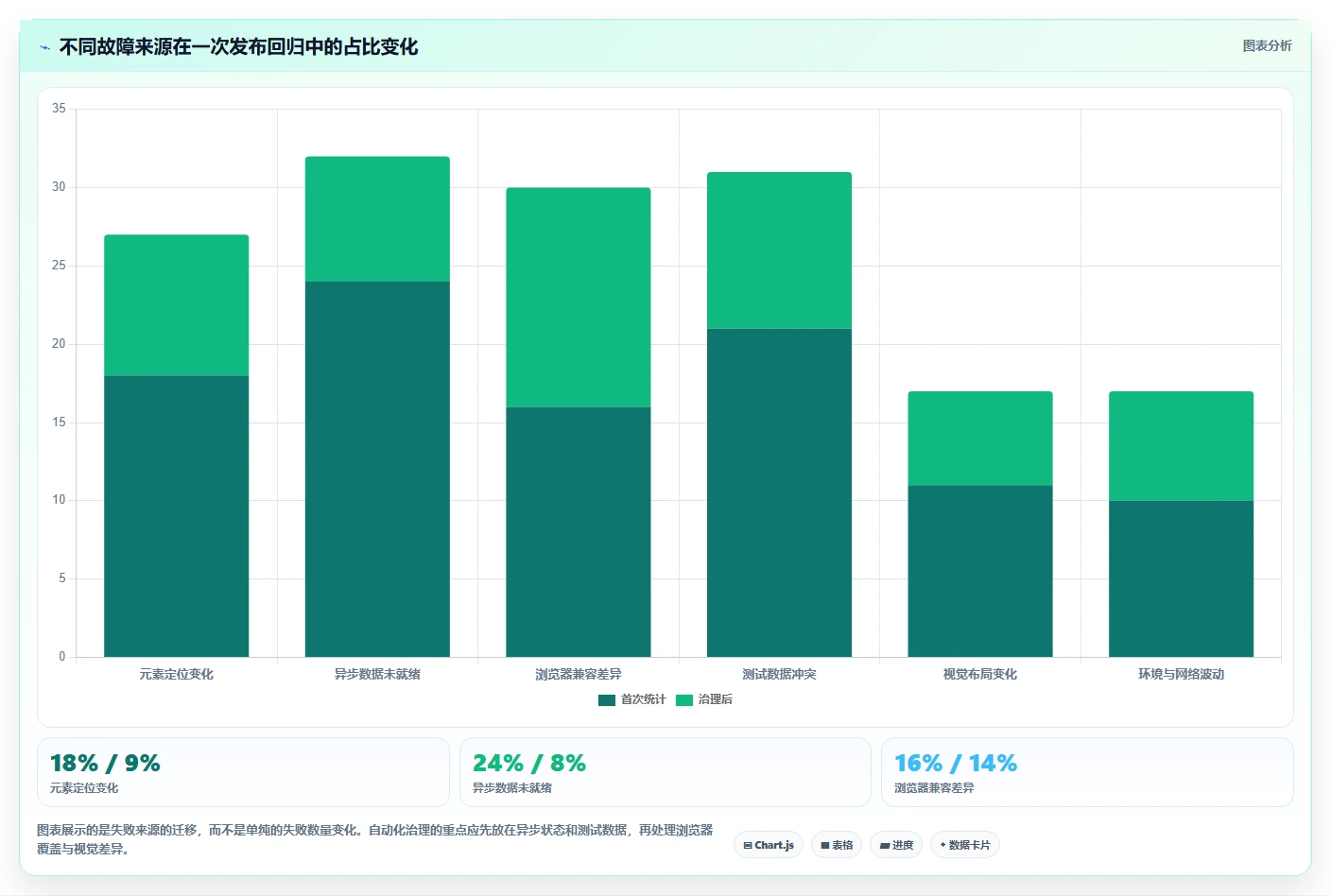Open the 18% / 9% 元素定位变化 card
The image size is (1331, 896).
[243, 772]
